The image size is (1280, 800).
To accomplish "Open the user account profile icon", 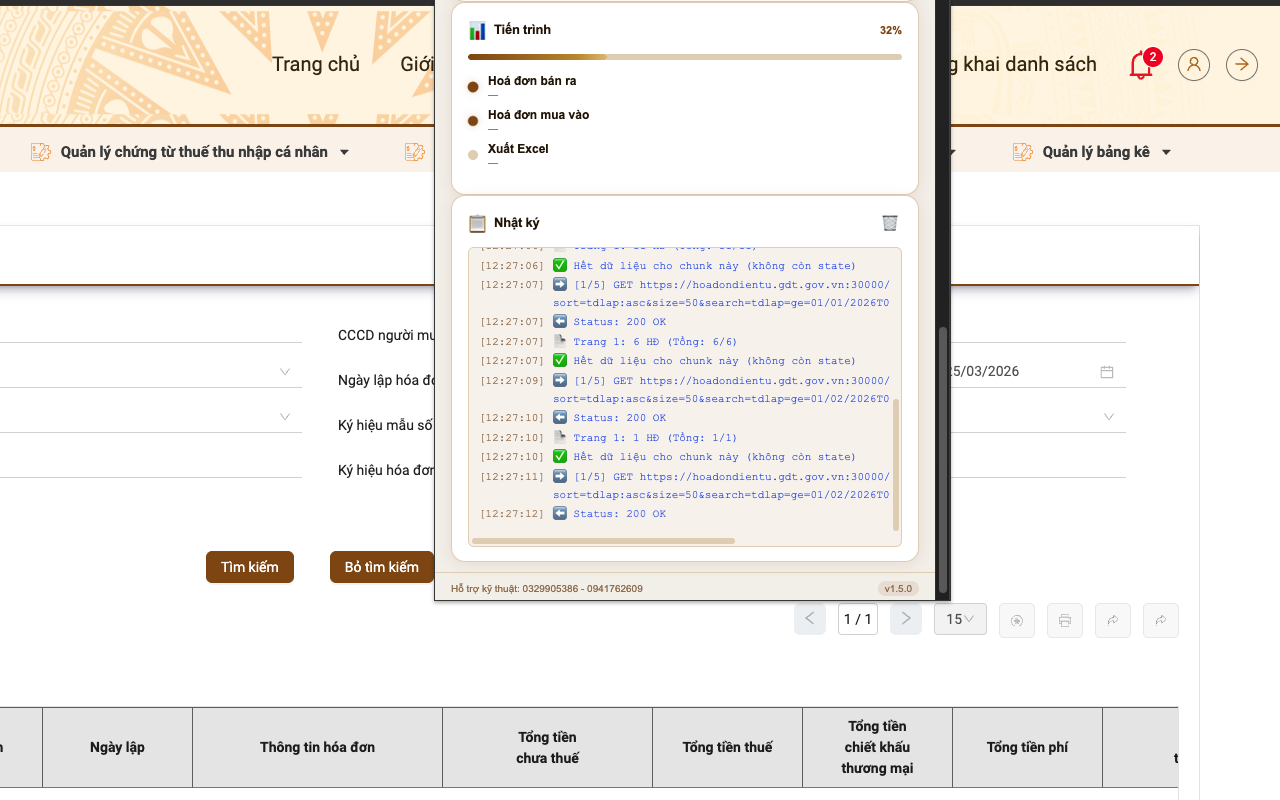I will 1194,65.
